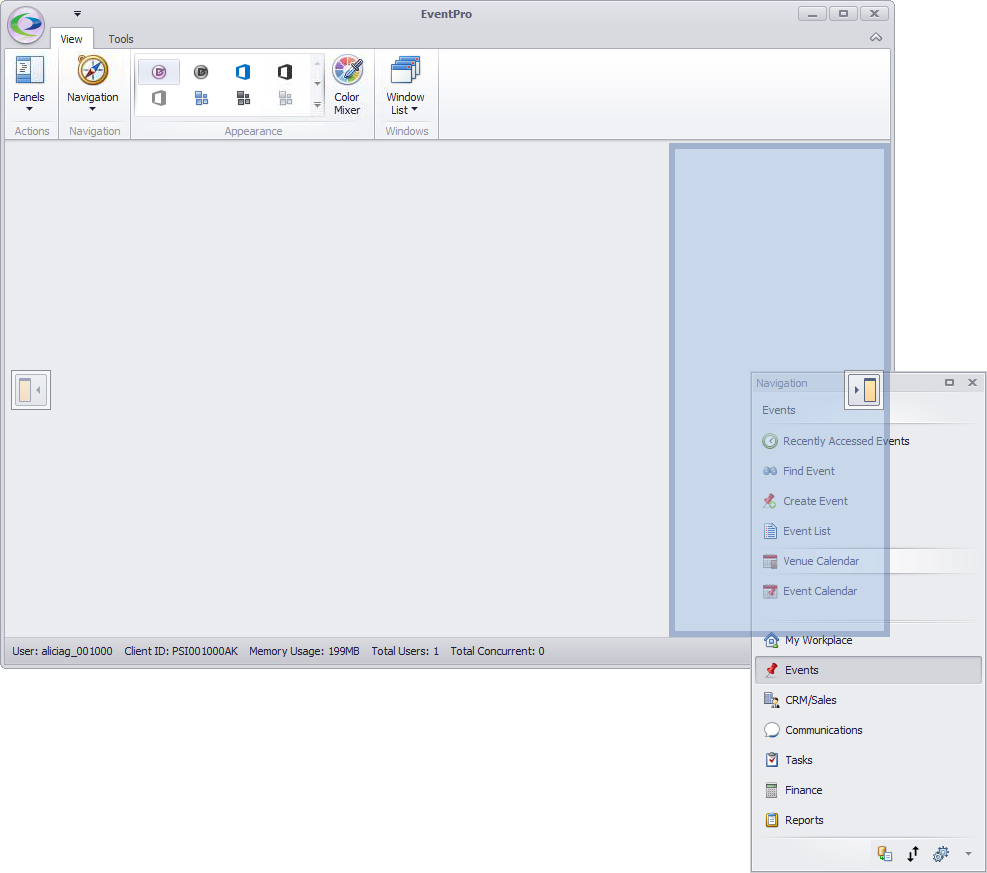Image resolution: width=987 pixels, height=873 pixels.
Task: Switch to the View ribbon tab
Action: [71, 39]
